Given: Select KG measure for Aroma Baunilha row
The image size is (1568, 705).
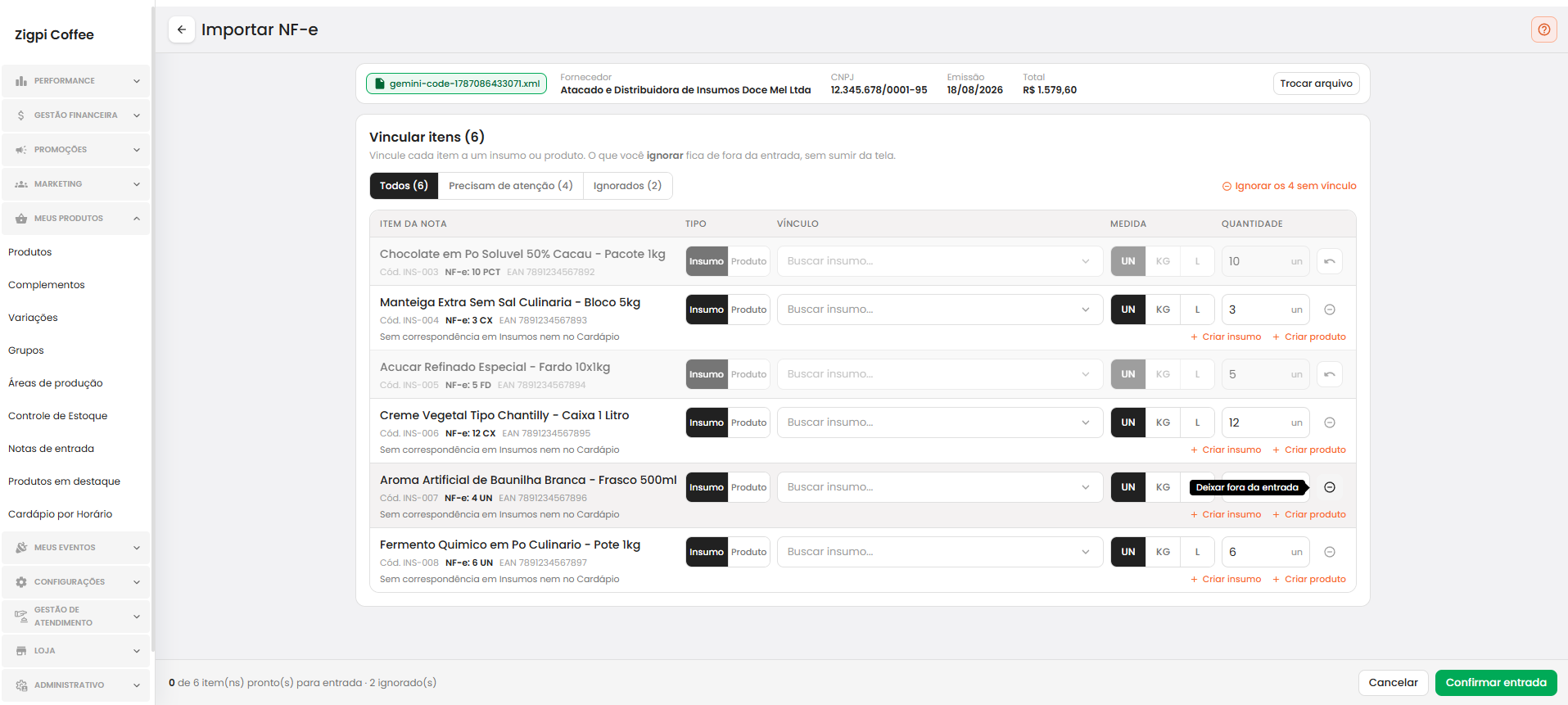Looking at the screenshot, I should tap(1163, 487).
